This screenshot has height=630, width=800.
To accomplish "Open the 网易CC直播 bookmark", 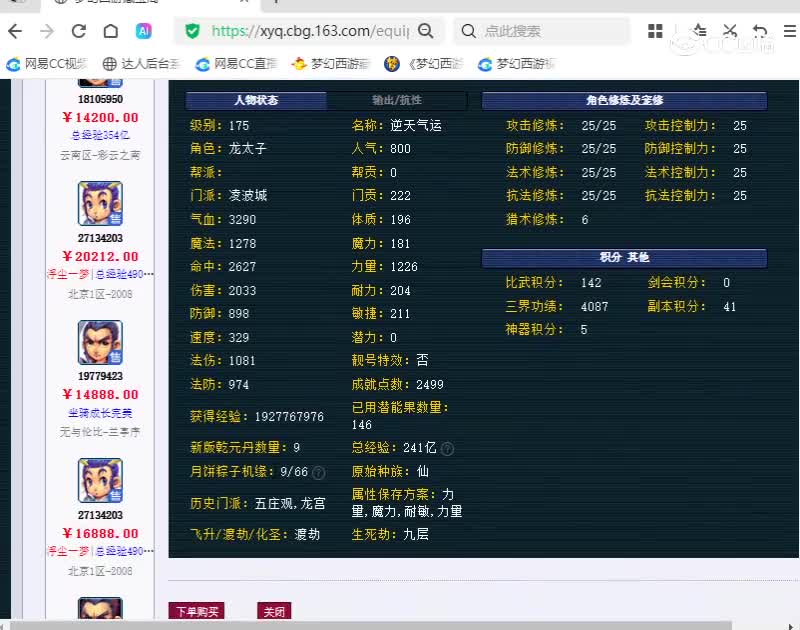I will click(x=236, y=64).
